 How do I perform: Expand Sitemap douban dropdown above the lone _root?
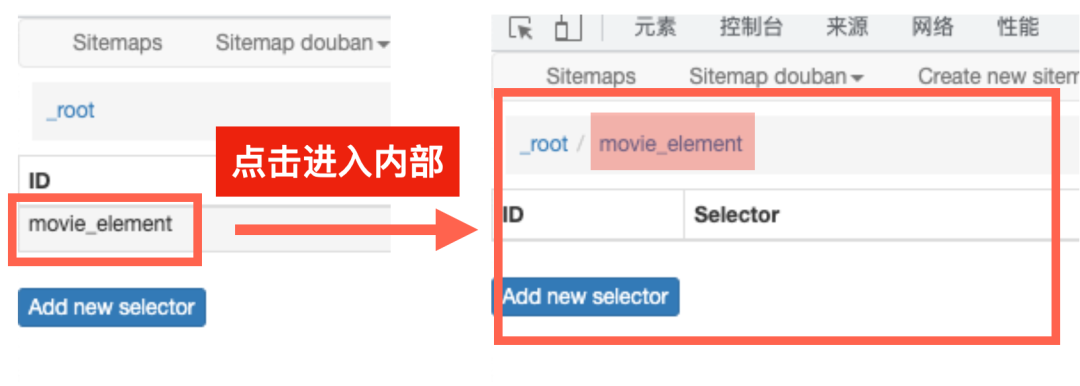tap(302, 43)
